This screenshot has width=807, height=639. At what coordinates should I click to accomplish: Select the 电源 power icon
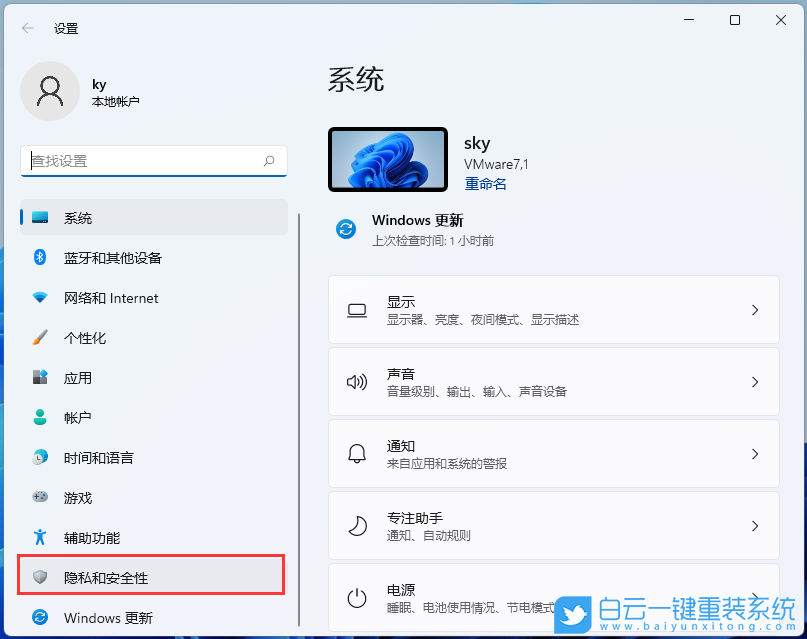click(x=356, y=597)
